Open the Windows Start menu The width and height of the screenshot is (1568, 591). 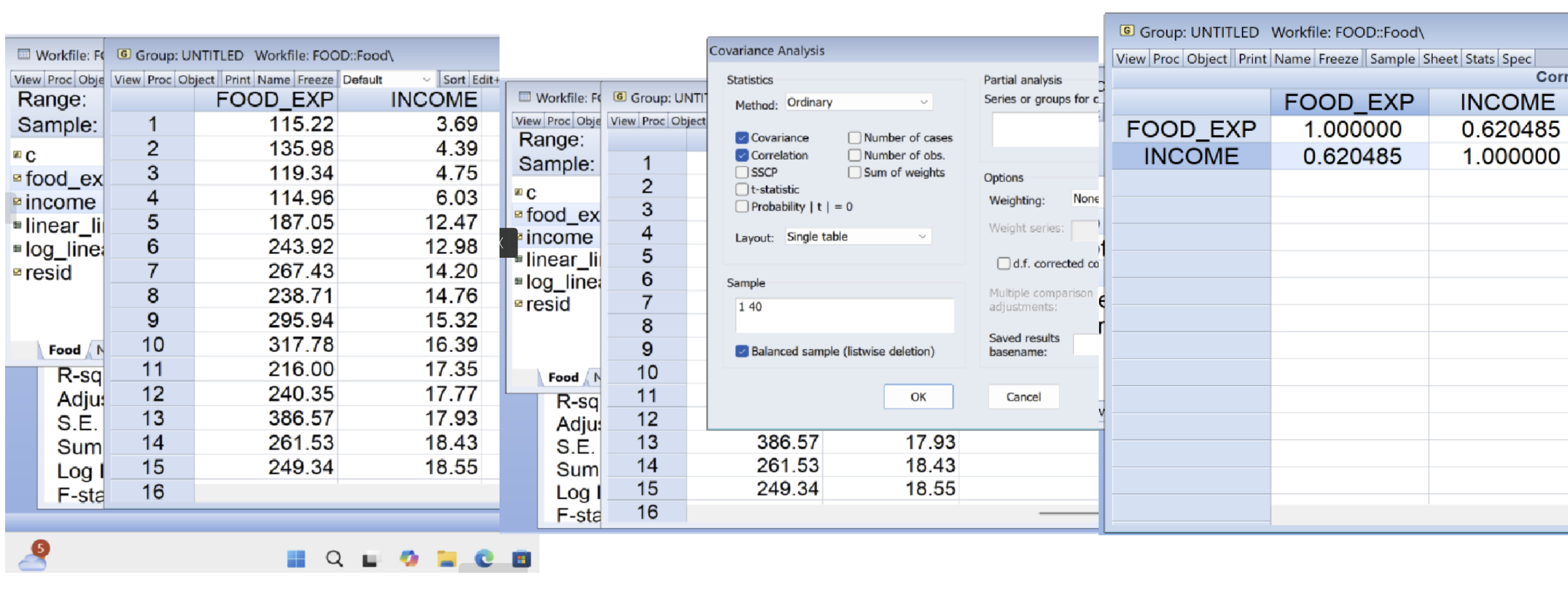[296, 558]
